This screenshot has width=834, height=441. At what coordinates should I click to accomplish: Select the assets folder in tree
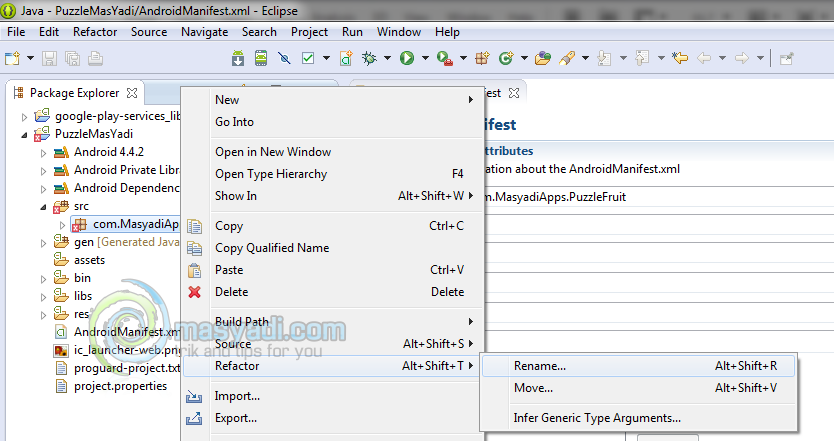pyautogui.click(x=89, y=260)
